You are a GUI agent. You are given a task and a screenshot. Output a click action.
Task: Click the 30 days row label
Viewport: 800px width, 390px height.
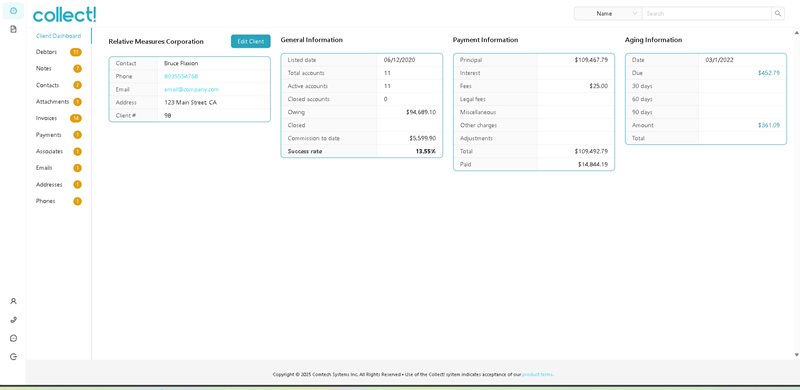click(x=642, y=86)
